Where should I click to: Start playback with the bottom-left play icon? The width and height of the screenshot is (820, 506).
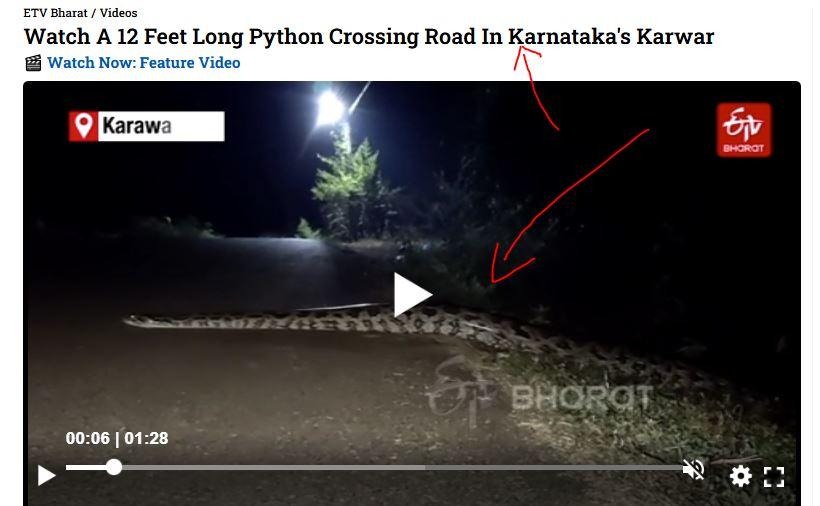[x=47, y=476]
